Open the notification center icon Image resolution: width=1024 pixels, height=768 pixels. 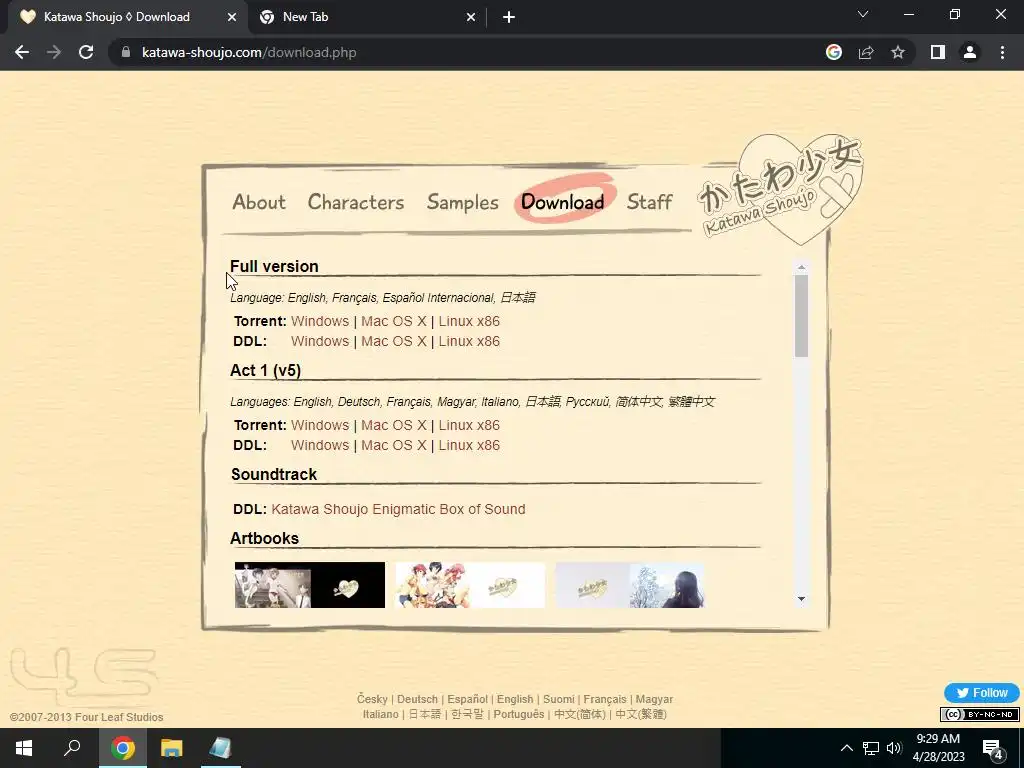click(x=993, y=748)
